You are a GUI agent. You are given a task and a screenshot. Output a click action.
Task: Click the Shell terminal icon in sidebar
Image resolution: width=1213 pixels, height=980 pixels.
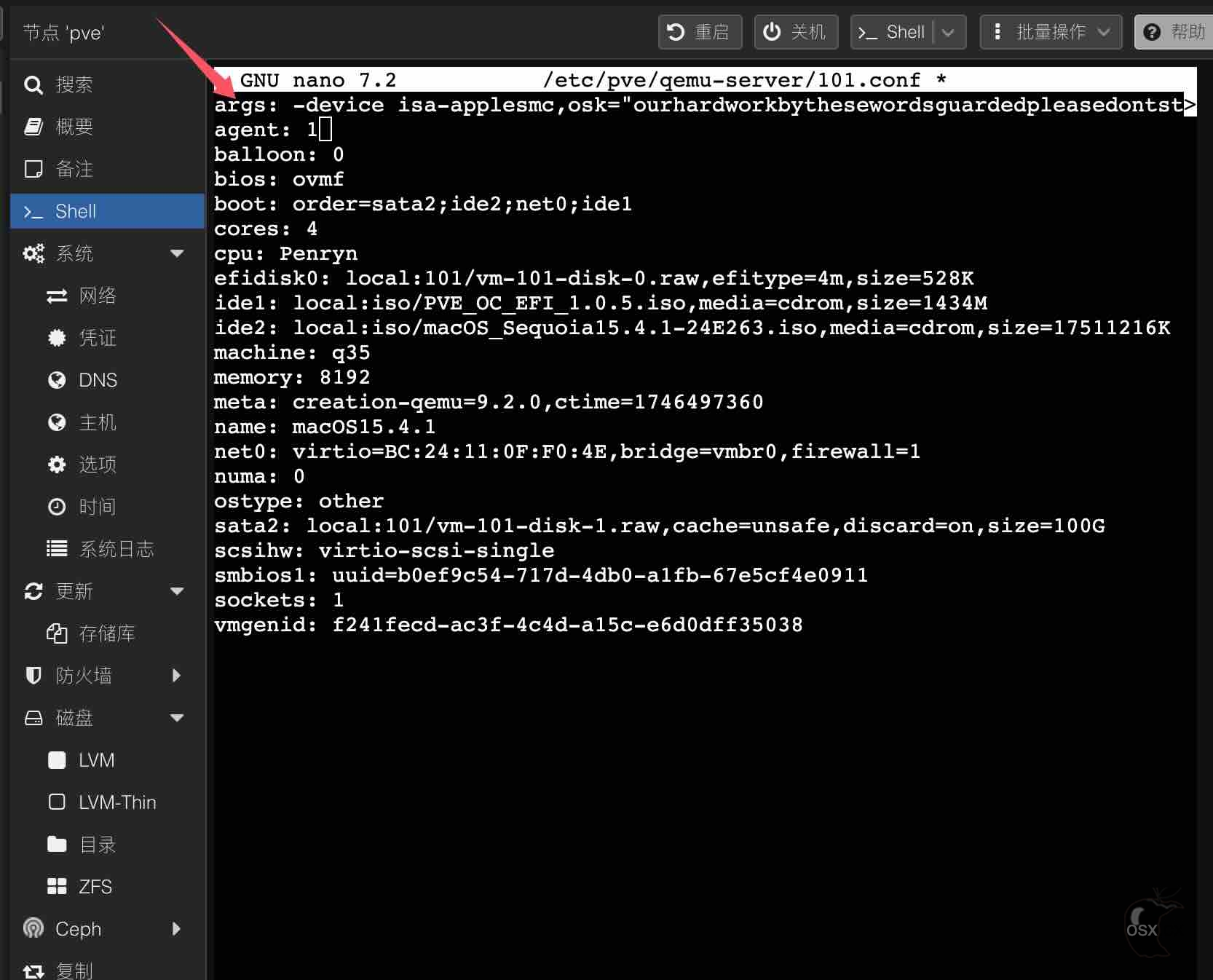(x=33, y=212)
